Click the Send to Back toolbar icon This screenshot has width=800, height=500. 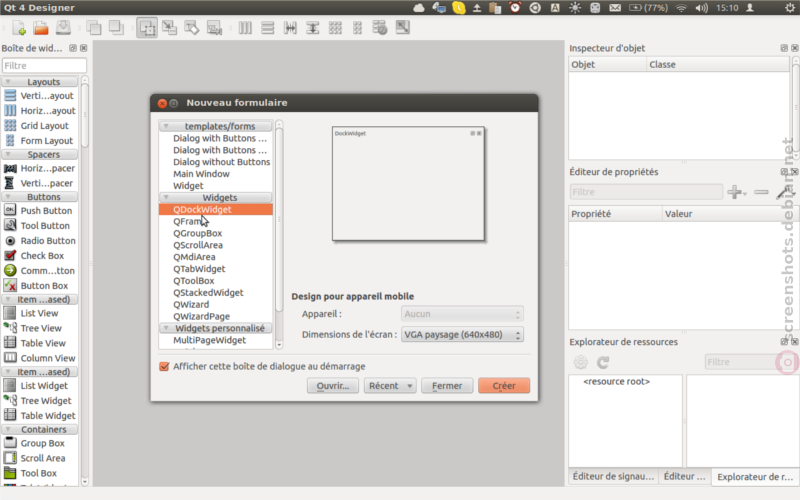pos(94,28)
